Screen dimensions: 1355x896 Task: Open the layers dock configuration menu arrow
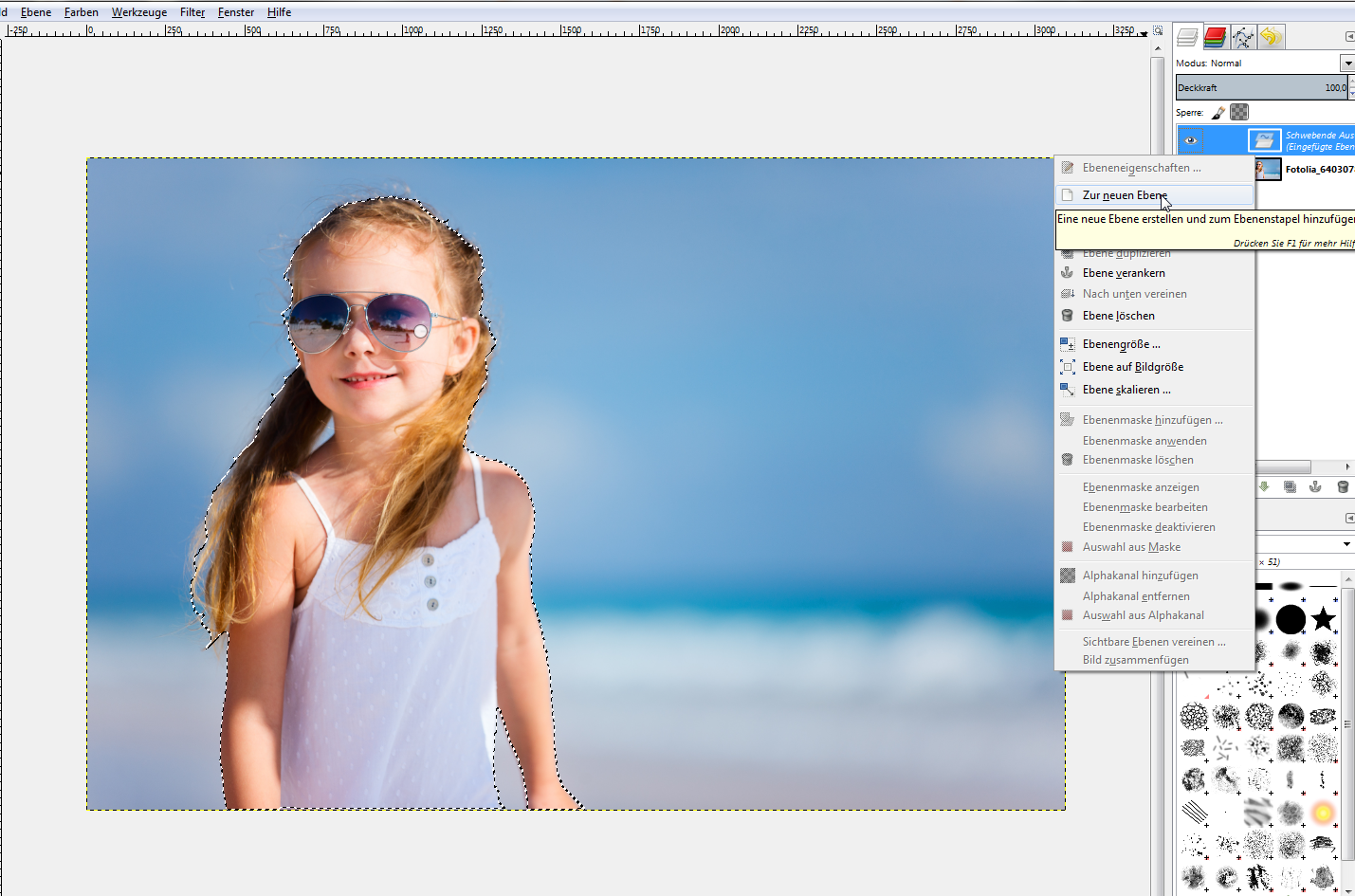[1349, 37]
